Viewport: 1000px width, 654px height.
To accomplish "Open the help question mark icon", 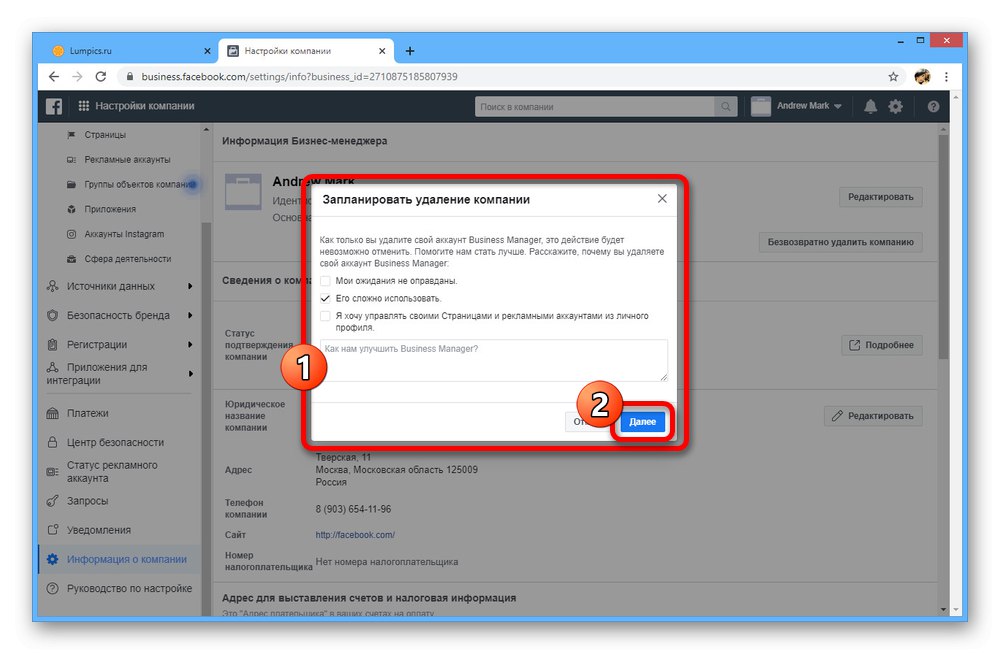I will pyautogui.click(x=933, y=107).
